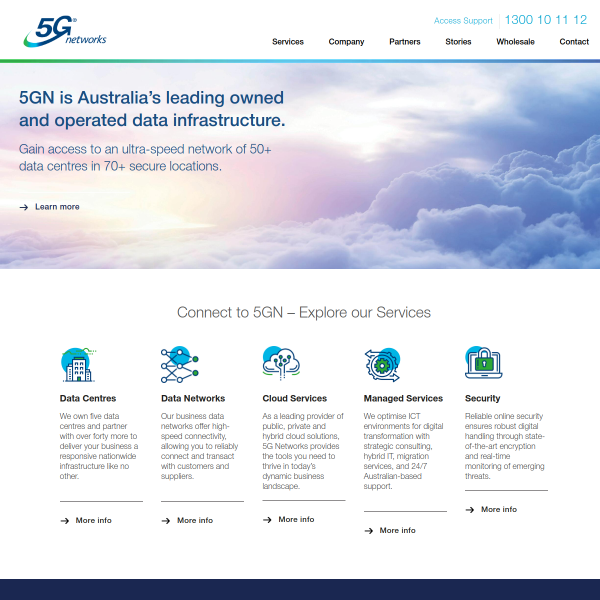This screenshot has width=600, height=600.
Task: Click the hero headline about data infrastructure
Action: (152, 109)
